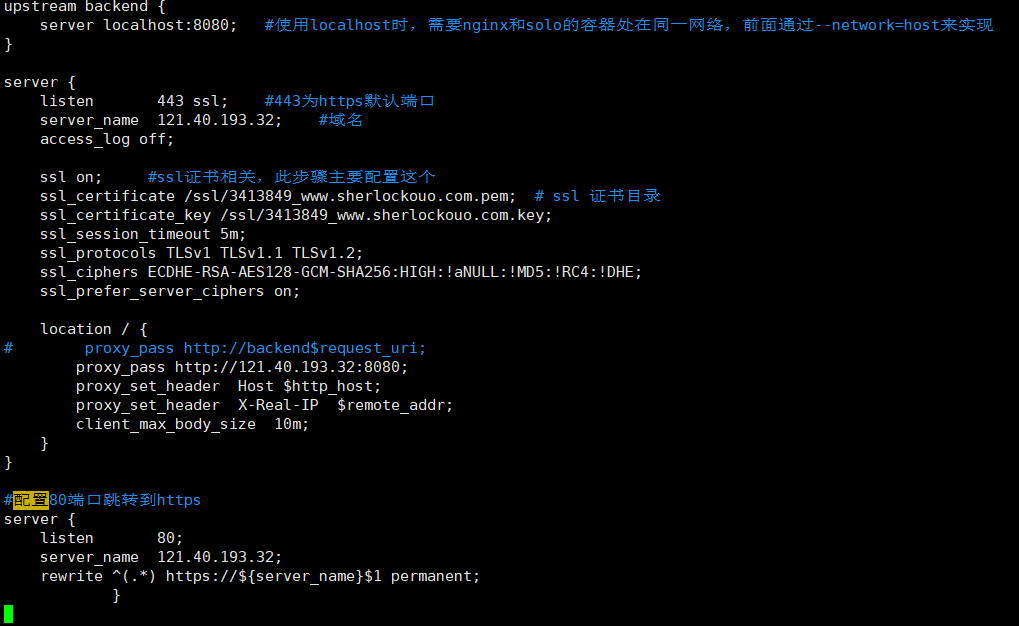Image resolution: width=1019 pixels, height=626 pixels.
Task: Click the https://${server_name}$1 rewrite target
Action: 274,576
